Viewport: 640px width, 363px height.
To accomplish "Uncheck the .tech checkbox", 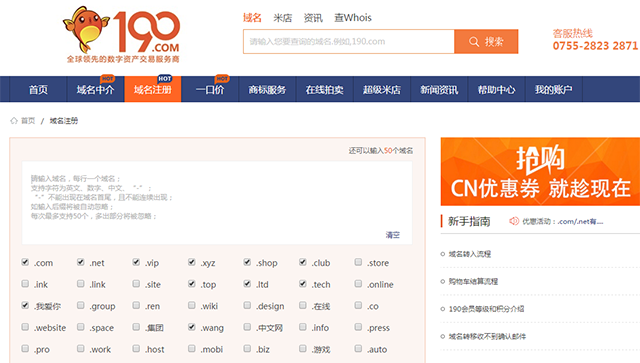I will 302,283.
